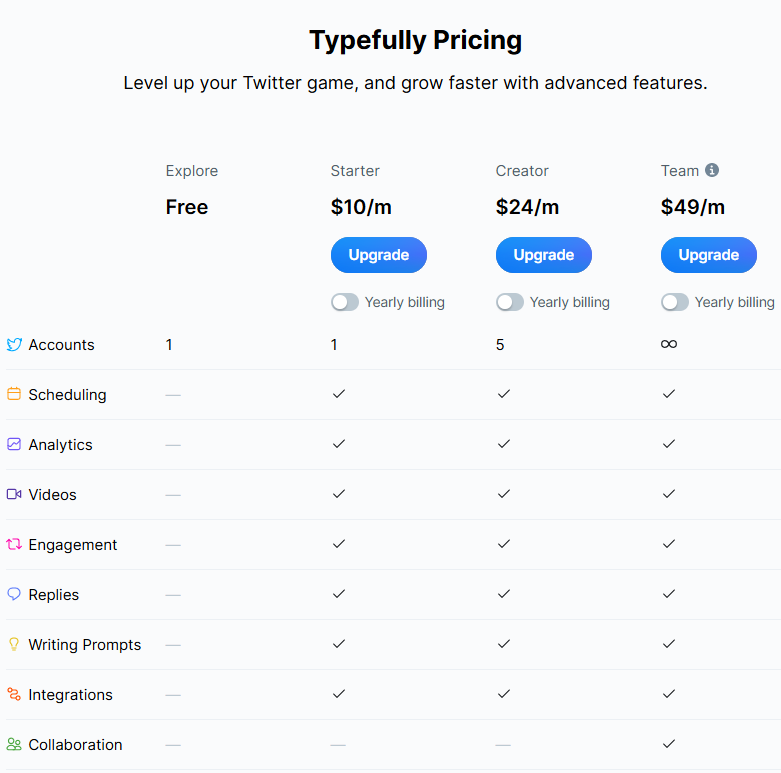Click the Twitter bird Accounts icon

tap(14, 345)
